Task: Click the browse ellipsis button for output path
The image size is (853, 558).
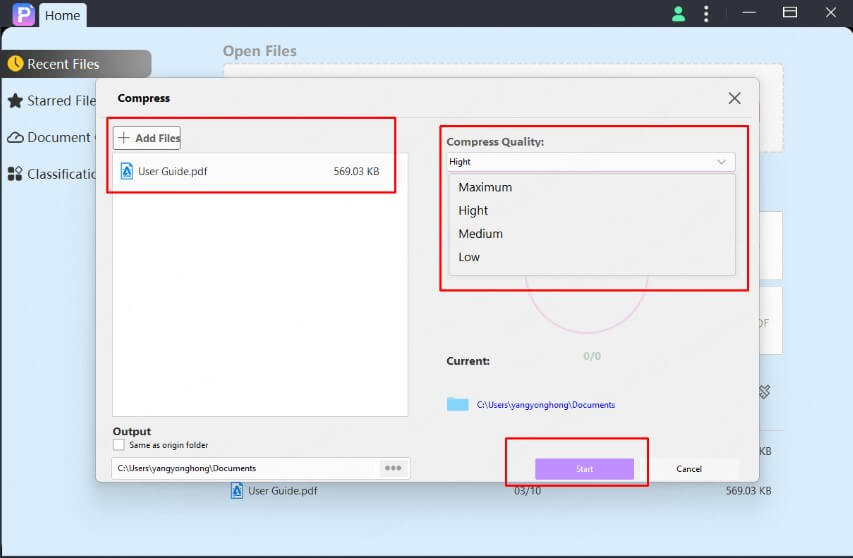Action: click(393, 468)
